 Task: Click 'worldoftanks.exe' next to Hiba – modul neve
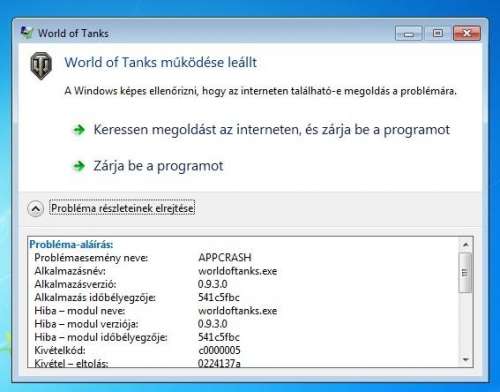tap(237, 311)
